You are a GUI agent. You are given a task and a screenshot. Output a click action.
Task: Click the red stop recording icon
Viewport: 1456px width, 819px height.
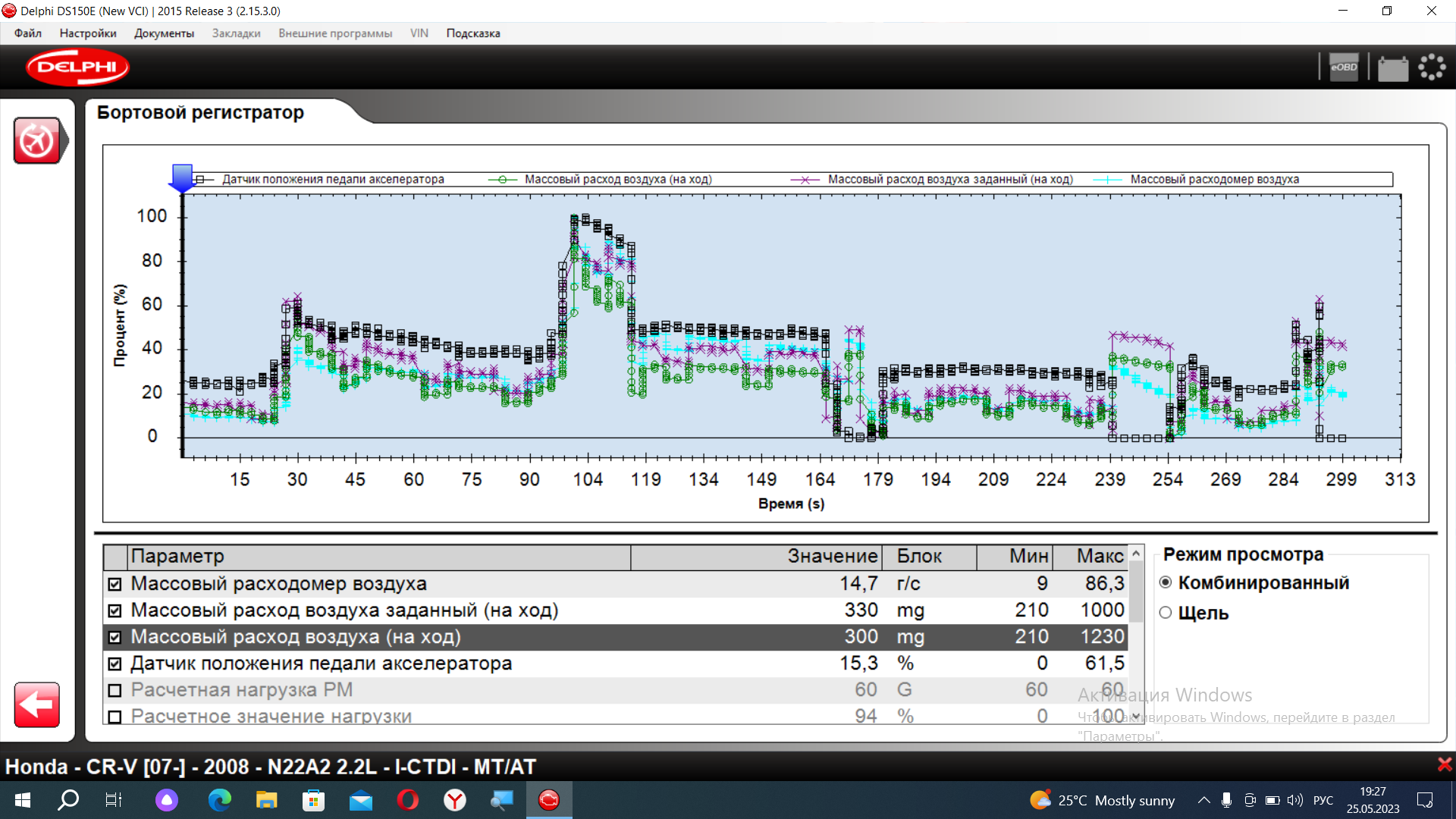[36, 140]
